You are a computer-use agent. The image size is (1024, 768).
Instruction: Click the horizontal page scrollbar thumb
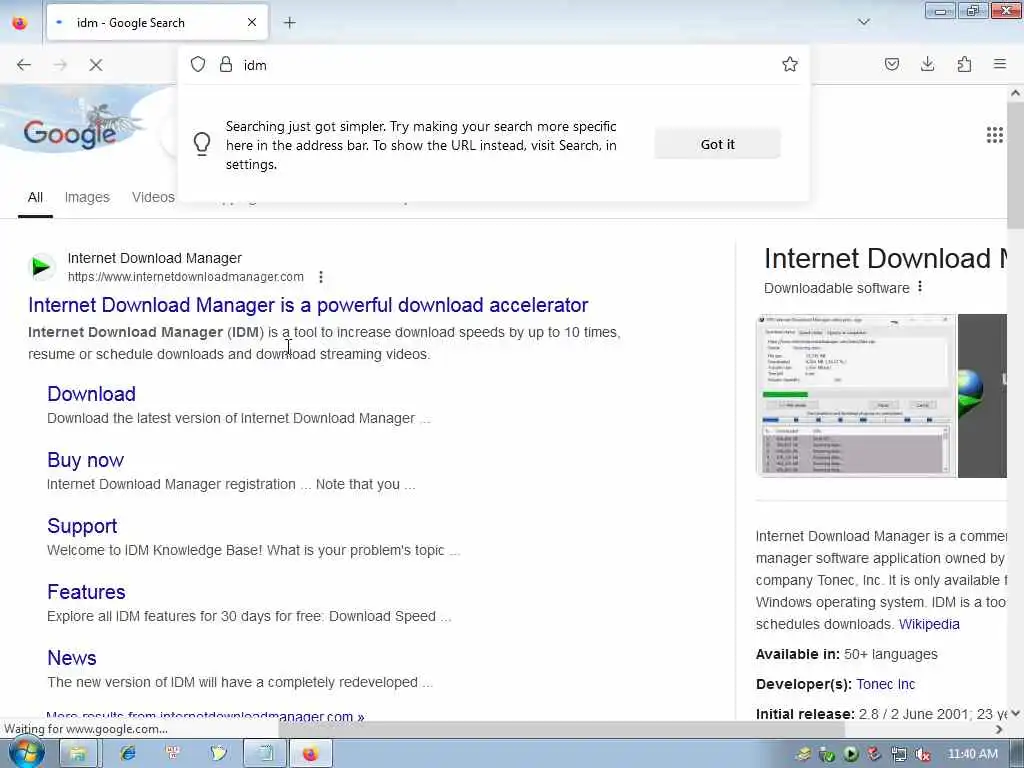pyautogui.click(x=562, y=729)
